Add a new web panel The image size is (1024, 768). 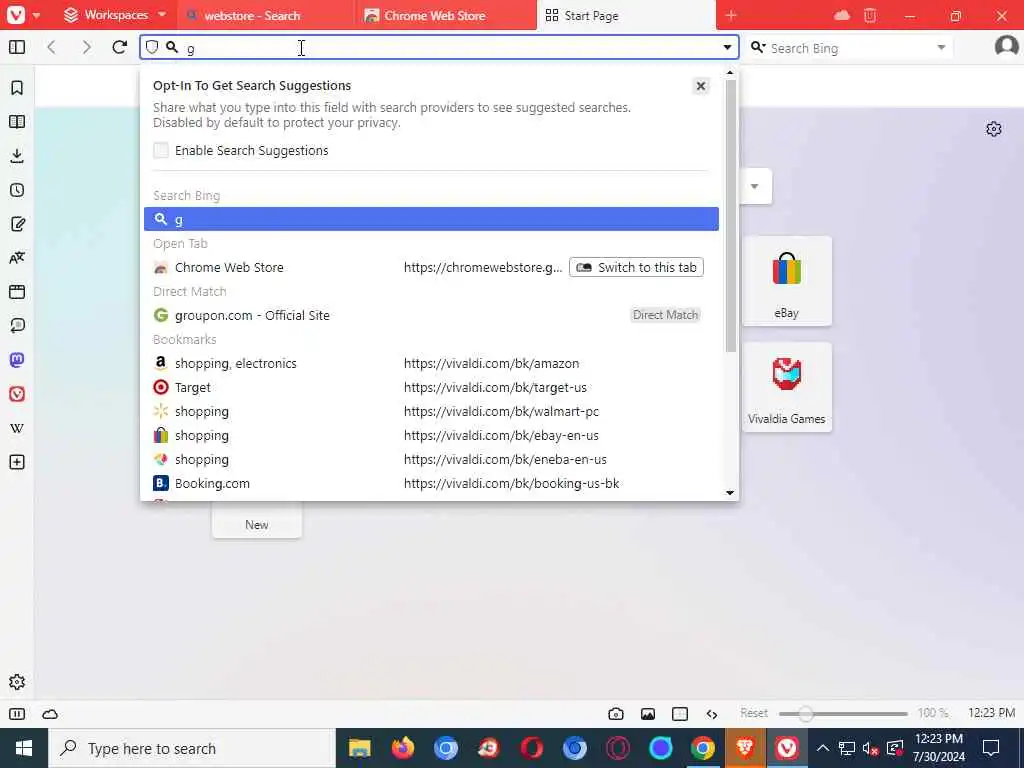(17, 462)
